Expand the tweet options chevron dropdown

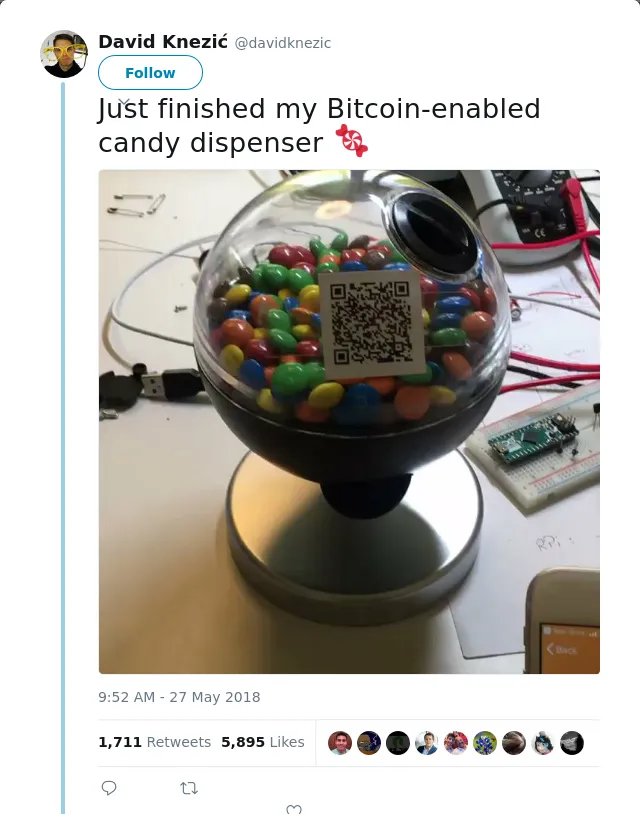(124, 101)
